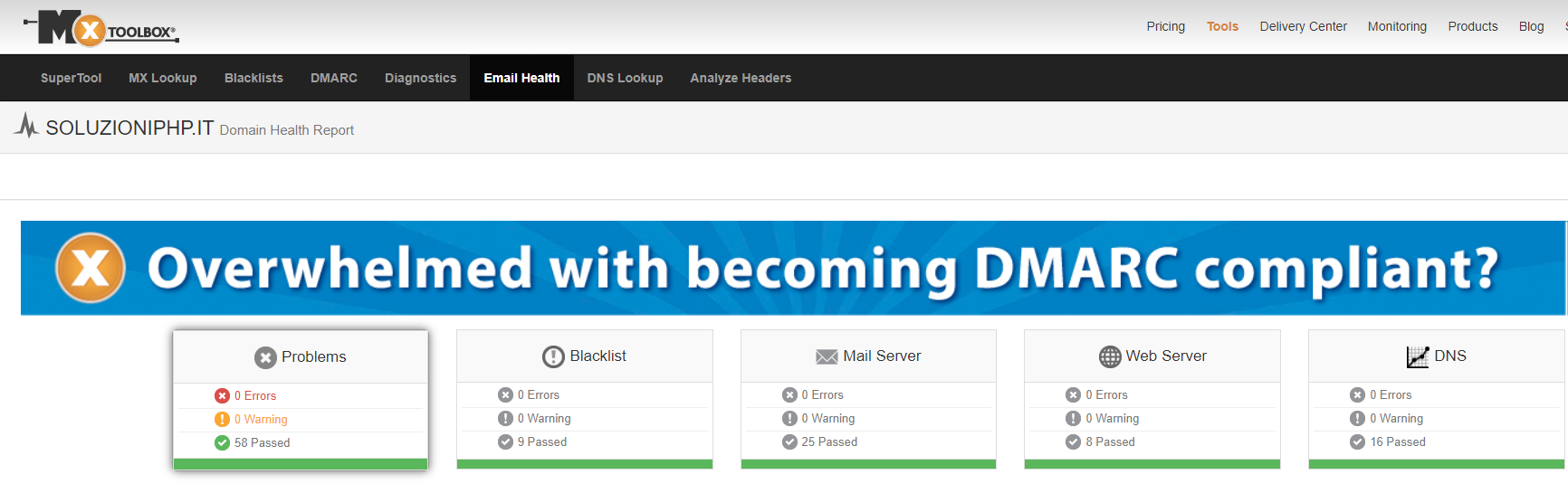Click '0 Warning' in Mail Server card
This screenshot has width=1568, height=503.
tap(828, 418)
